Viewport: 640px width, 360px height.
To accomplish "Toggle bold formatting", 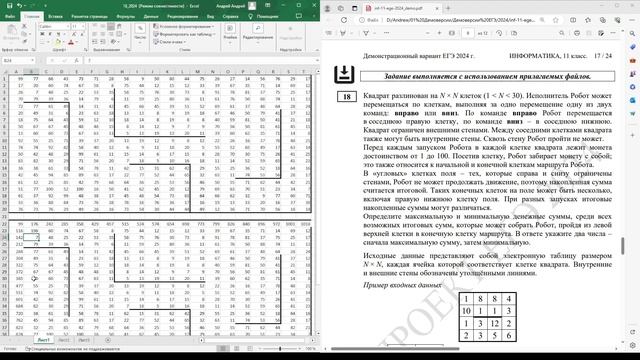I will 42,34.
